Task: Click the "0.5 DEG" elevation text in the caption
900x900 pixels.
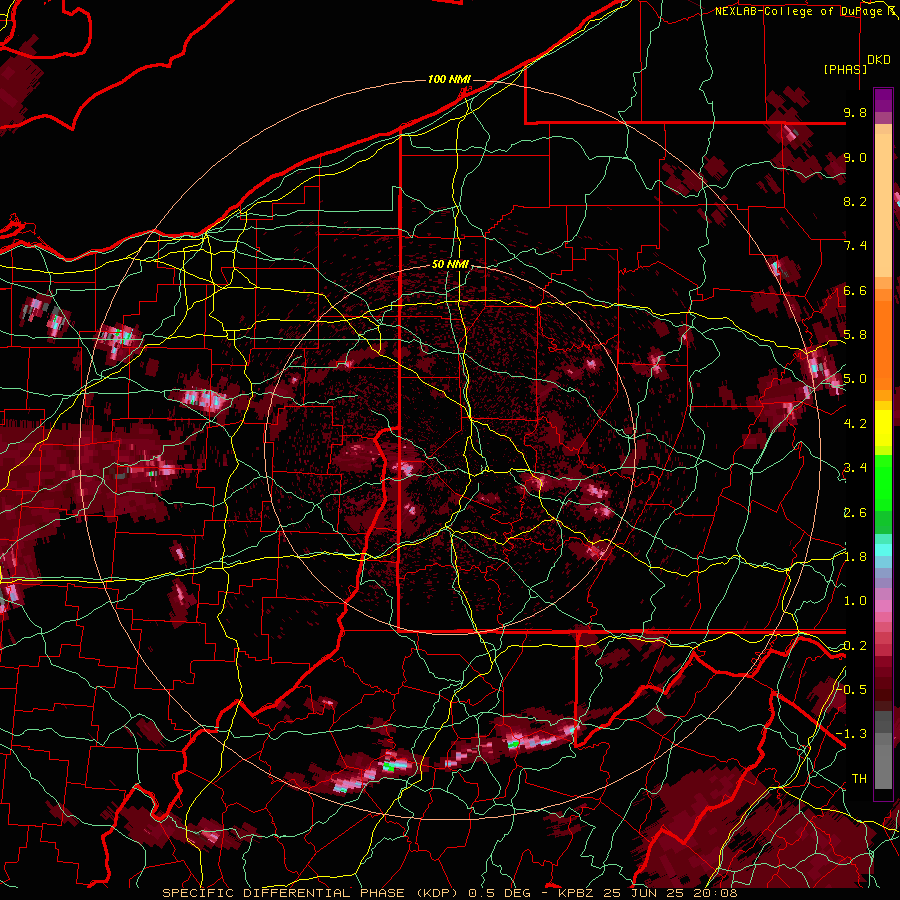Action: pyautogui.click(x=498, y=893)
